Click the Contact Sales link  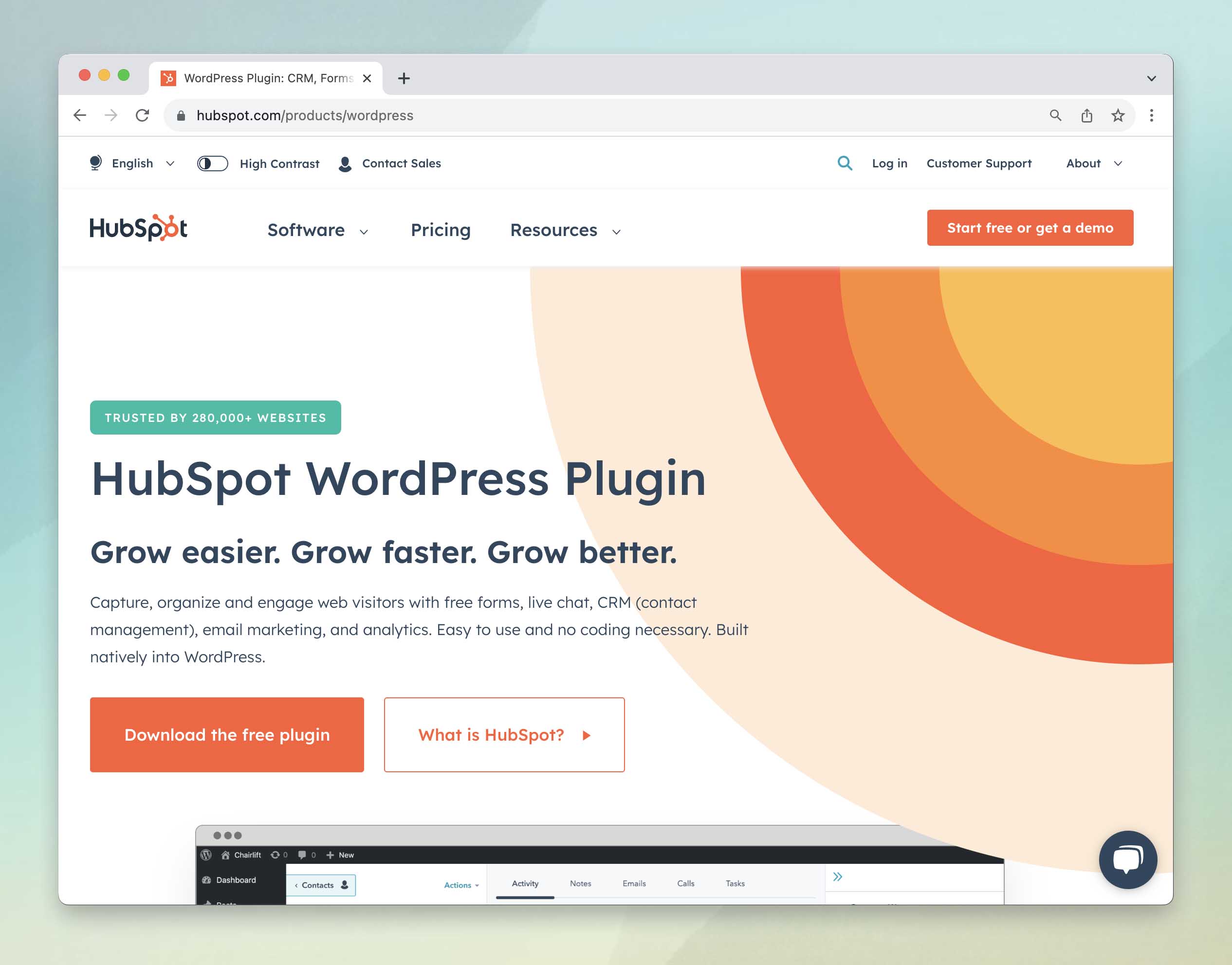pyautogui.click(x=401, y=164)
